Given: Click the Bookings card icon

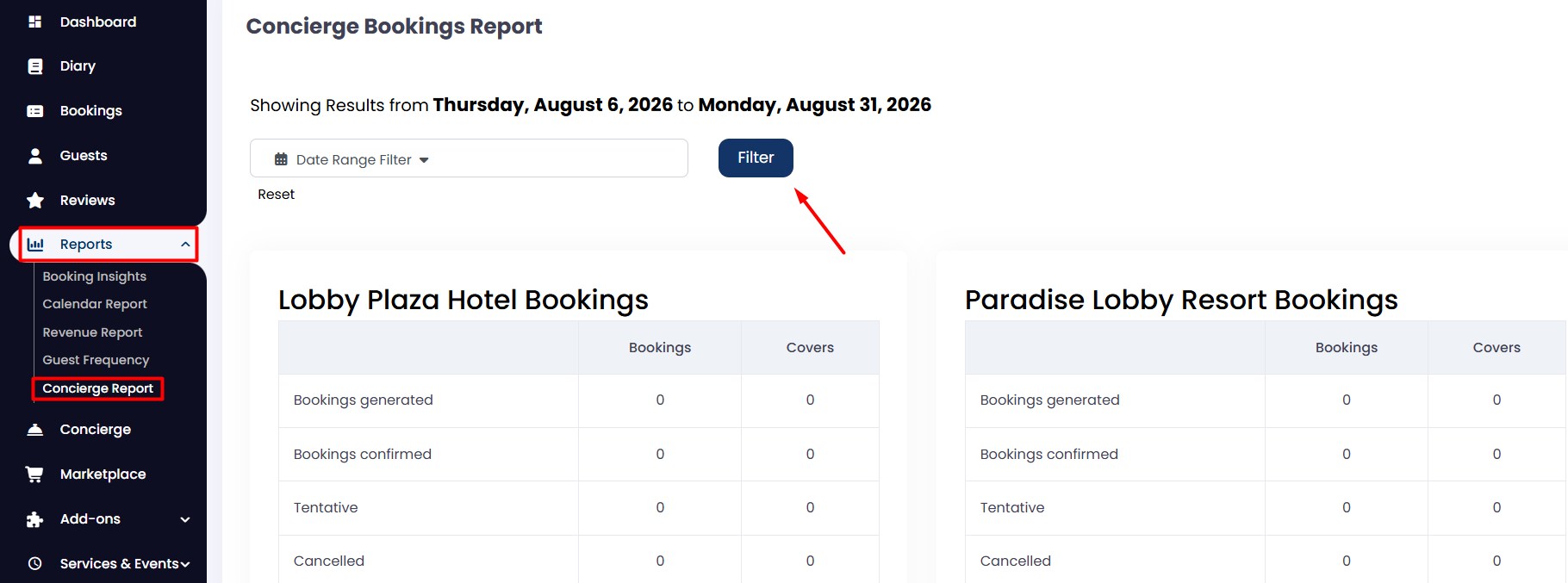Looking at the screenshot, I should [x=35, y=111].
